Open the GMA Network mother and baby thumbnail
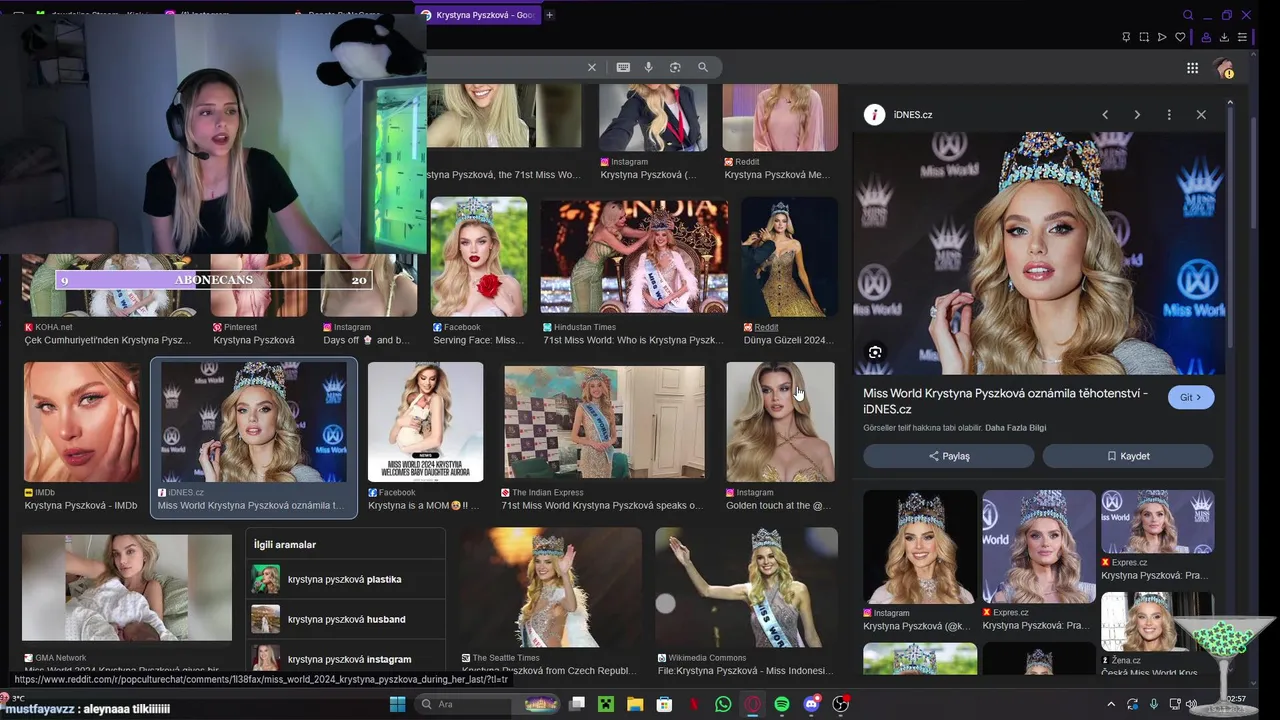 127,587
